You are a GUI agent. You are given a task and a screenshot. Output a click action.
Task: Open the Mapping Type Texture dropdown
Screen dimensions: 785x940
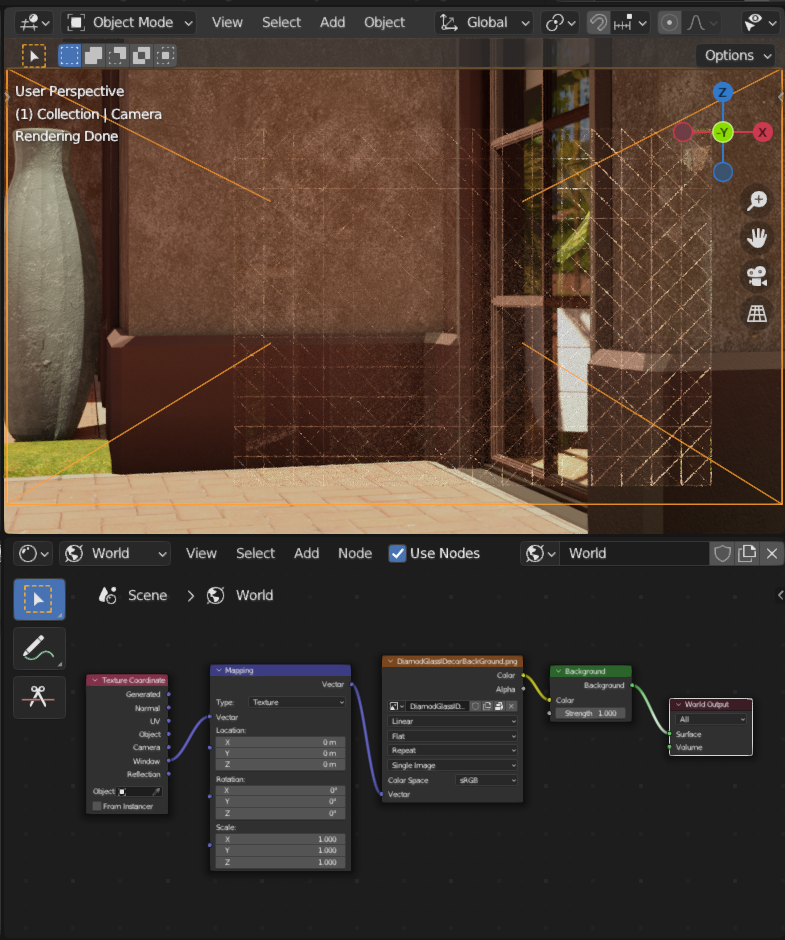pos(297,702)
